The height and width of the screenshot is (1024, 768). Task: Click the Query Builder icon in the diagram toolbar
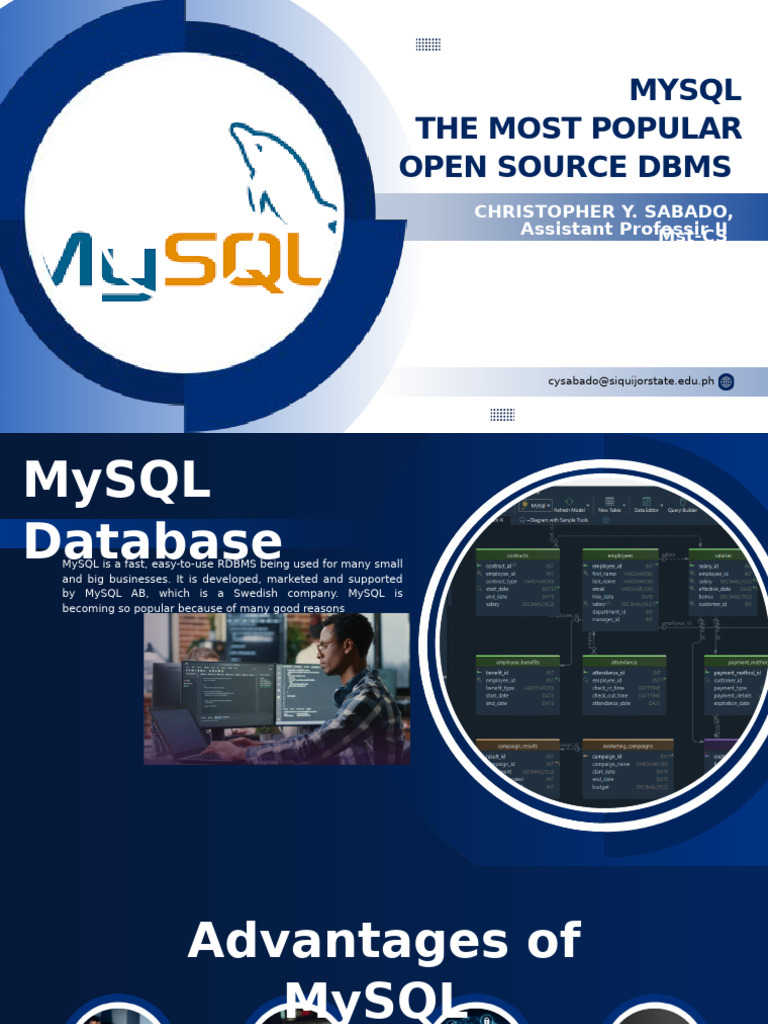click(x=682, y=502)
